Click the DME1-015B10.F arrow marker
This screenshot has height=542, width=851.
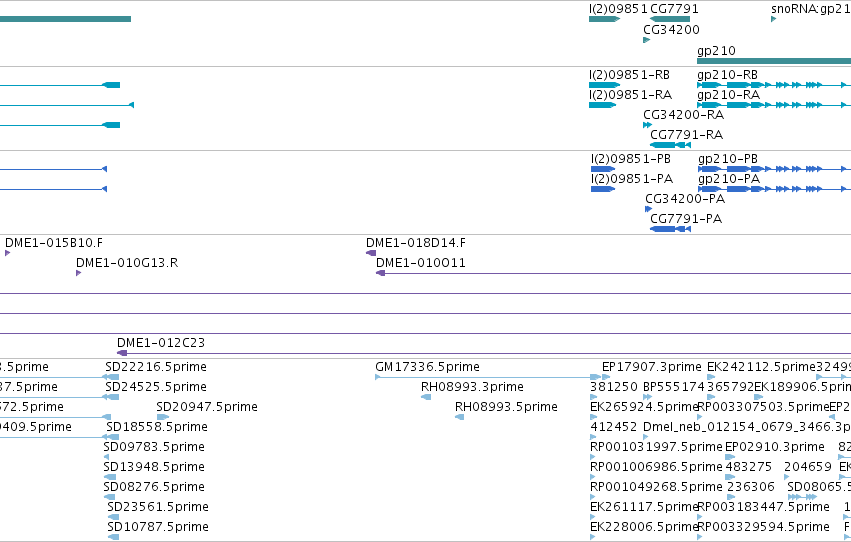(8, 253)
